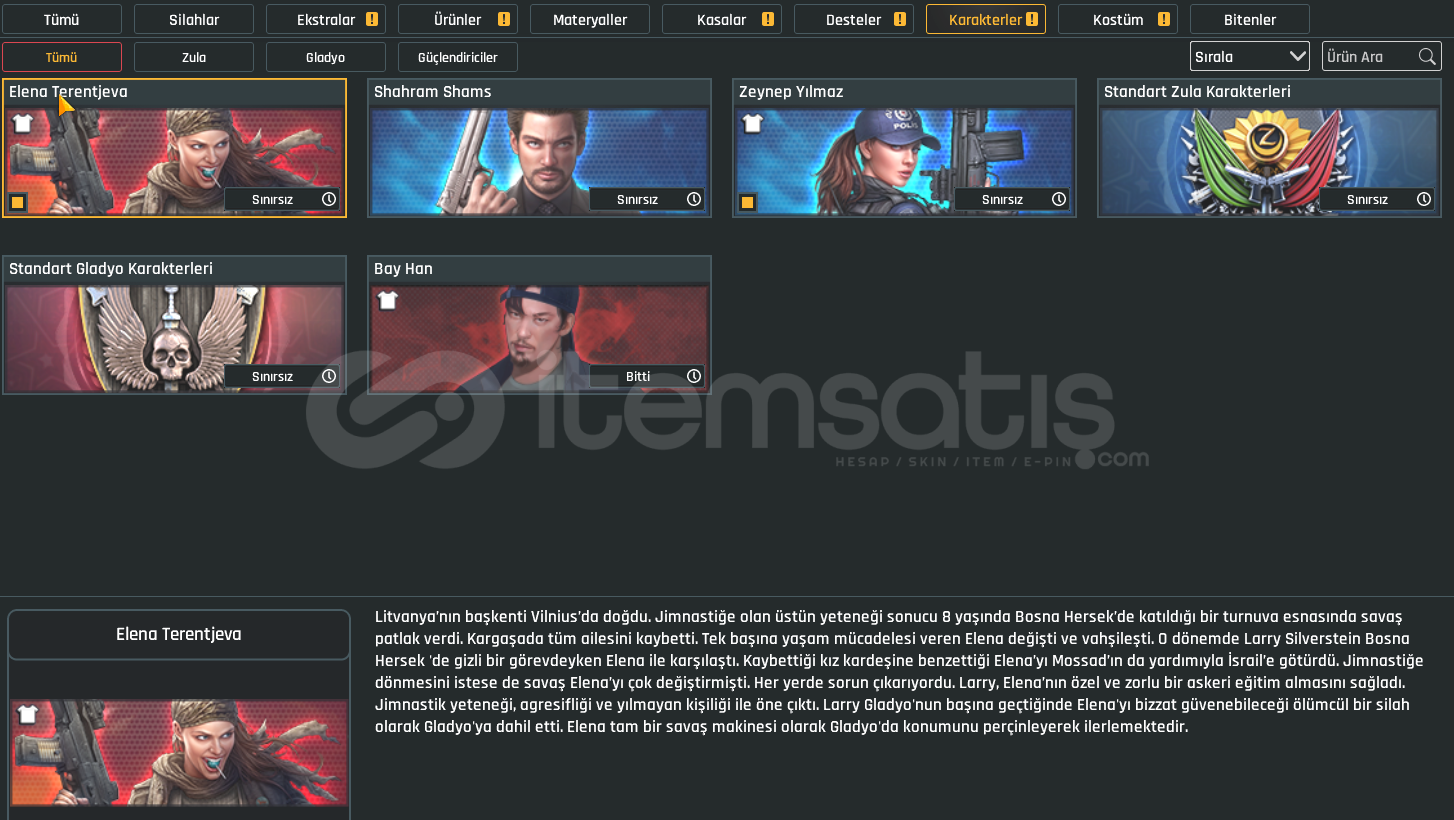Click the "Zeynep Yılmaz" card title
The width and height of the screenshot is (1454, 820).
point(791,92)
